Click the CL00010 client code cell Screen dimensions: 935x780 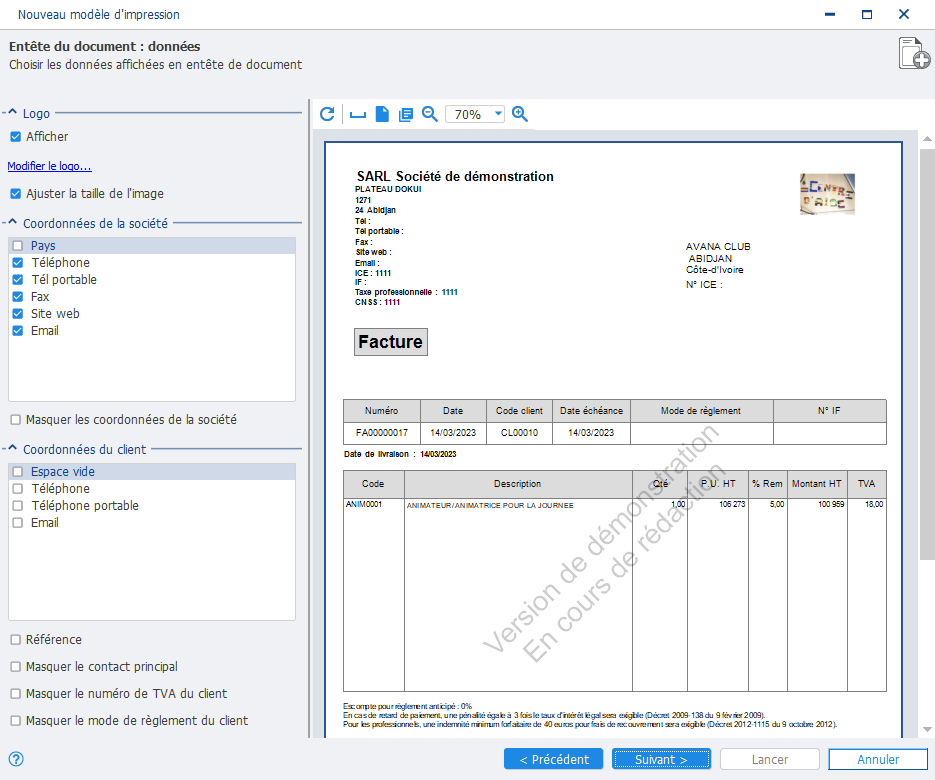519,433
